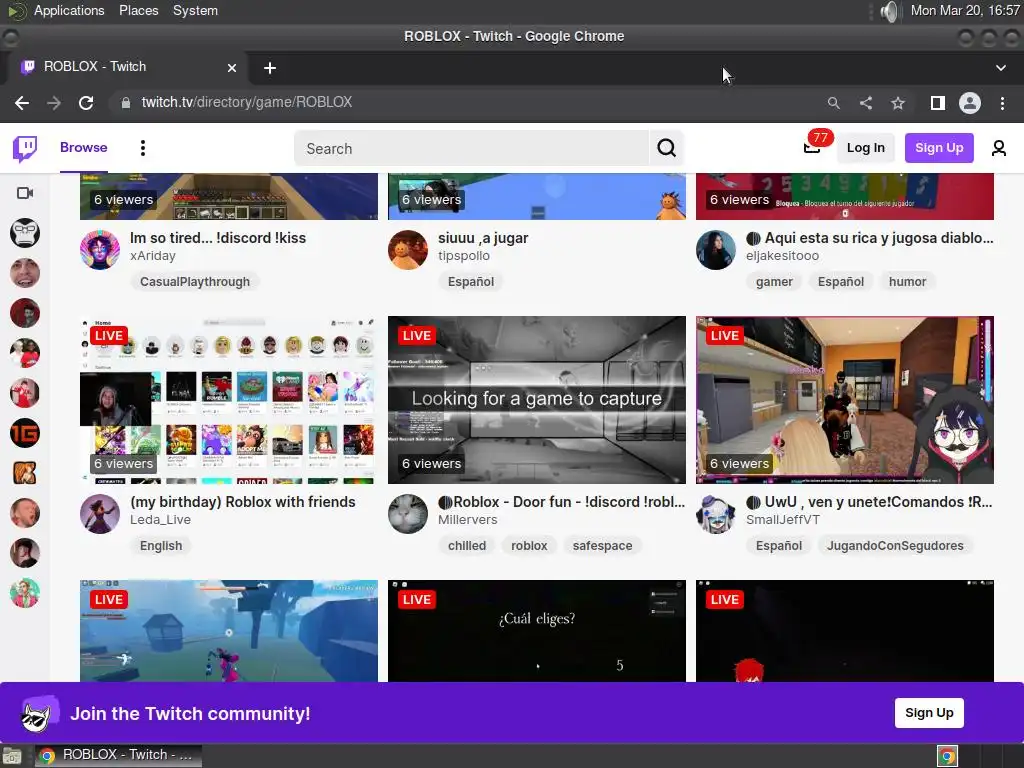Viewport: 1024px width, 768px height.
Task: Click the magnifier search button
Action: click(x=666, y=148)
